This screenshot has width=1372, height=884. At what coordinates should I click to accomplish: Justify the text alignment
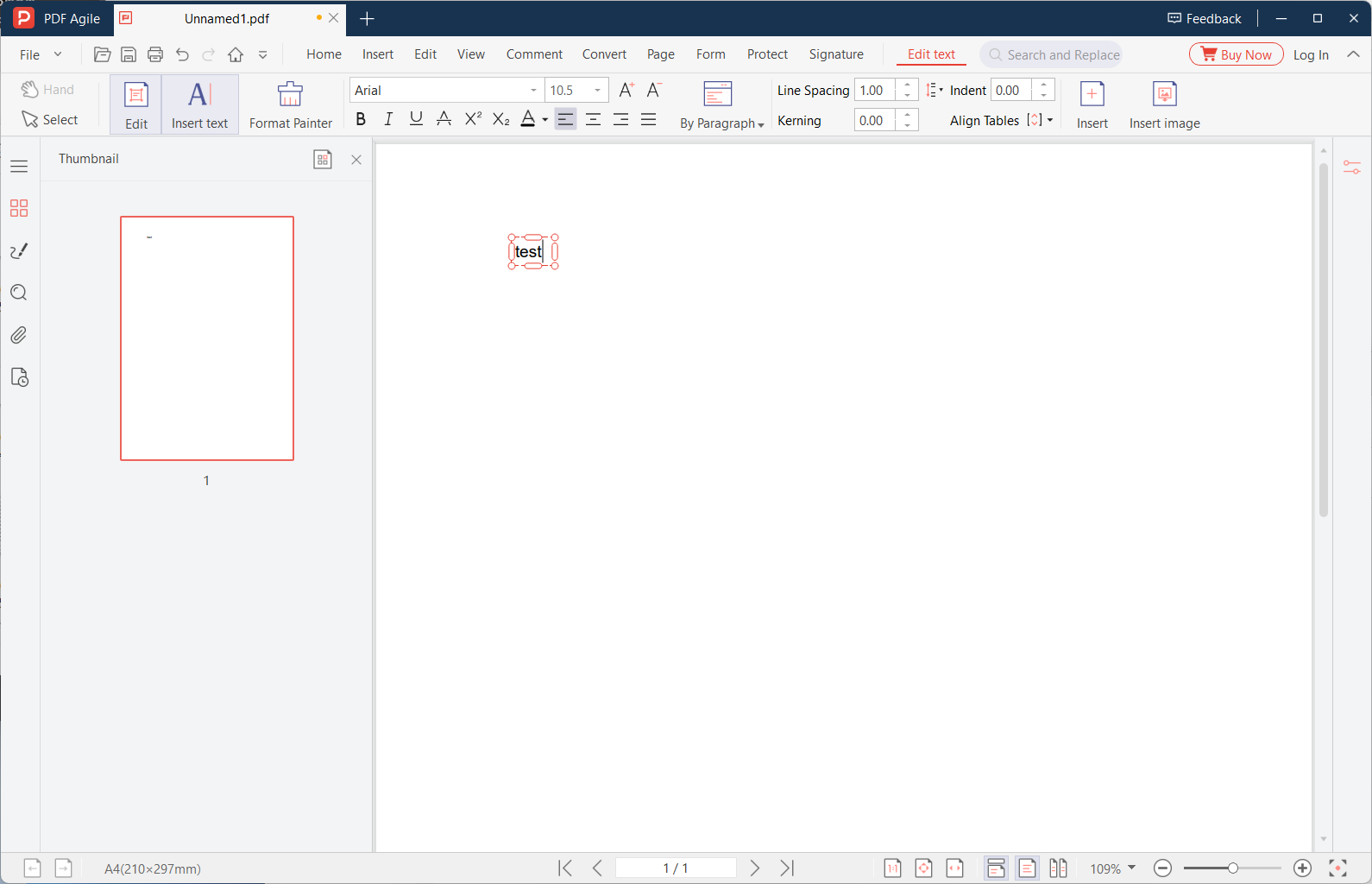point(648,119)
